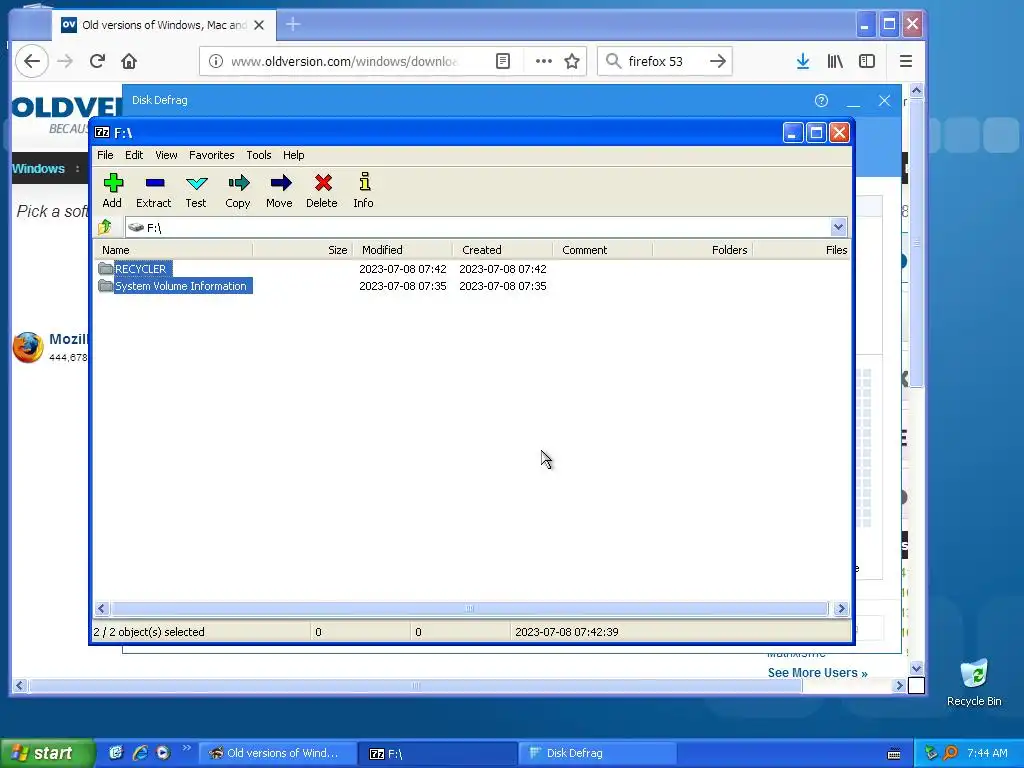Open the Tools menu in 7-Zip

click(259, 155)
